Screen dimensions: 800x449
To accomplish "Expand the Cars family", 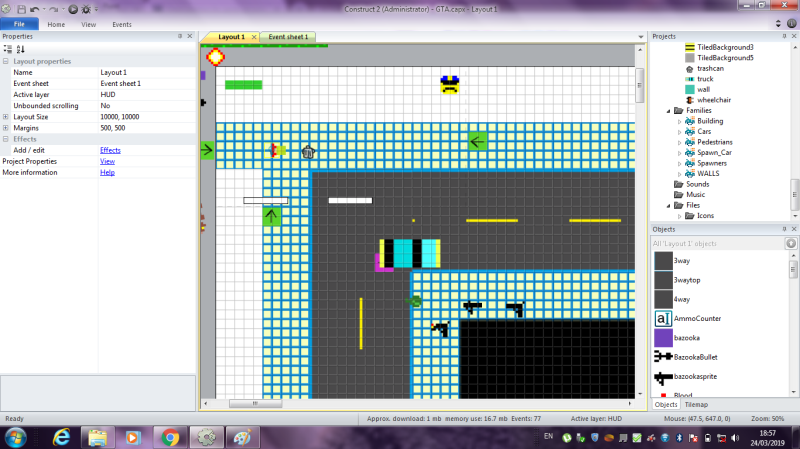I will pyautogui.click(x=680, y=132).
